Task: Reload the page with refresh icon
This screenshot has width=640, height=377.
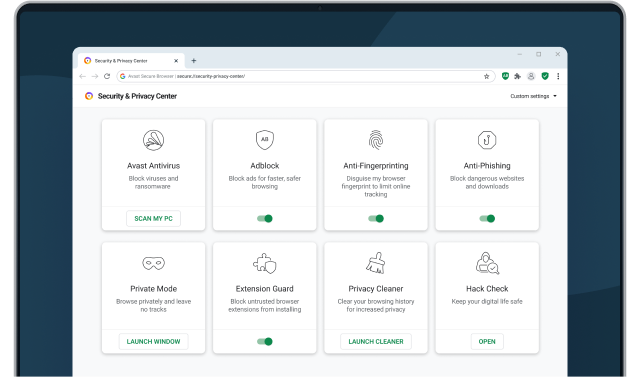Action: pos(107,76)
